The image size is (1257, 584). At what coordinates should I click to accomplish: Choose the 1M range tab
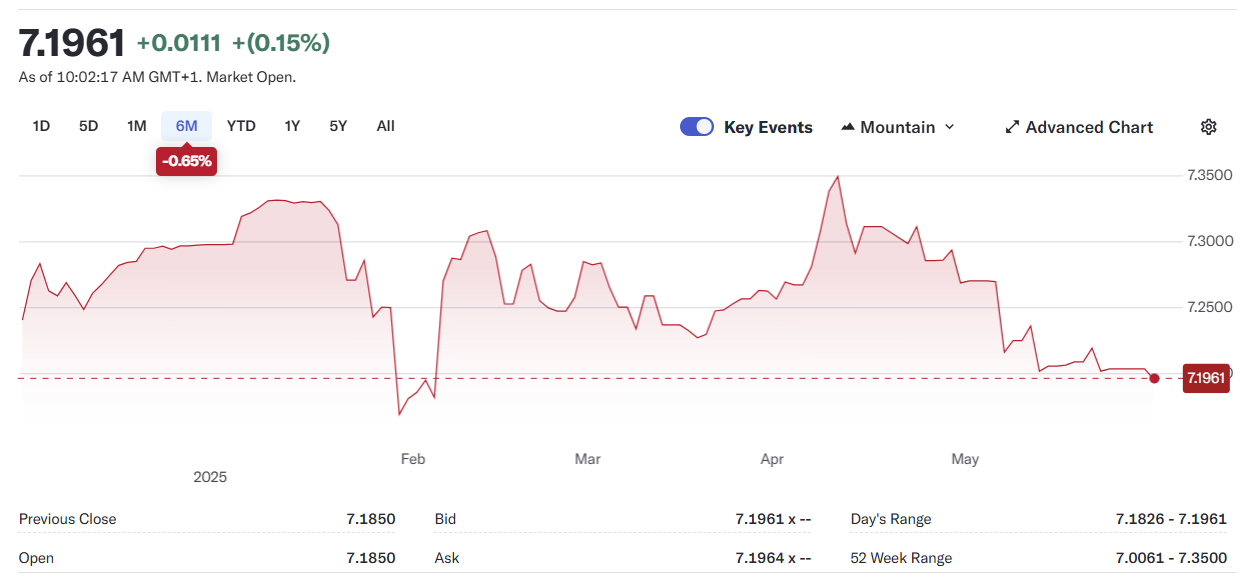(137, 126)
